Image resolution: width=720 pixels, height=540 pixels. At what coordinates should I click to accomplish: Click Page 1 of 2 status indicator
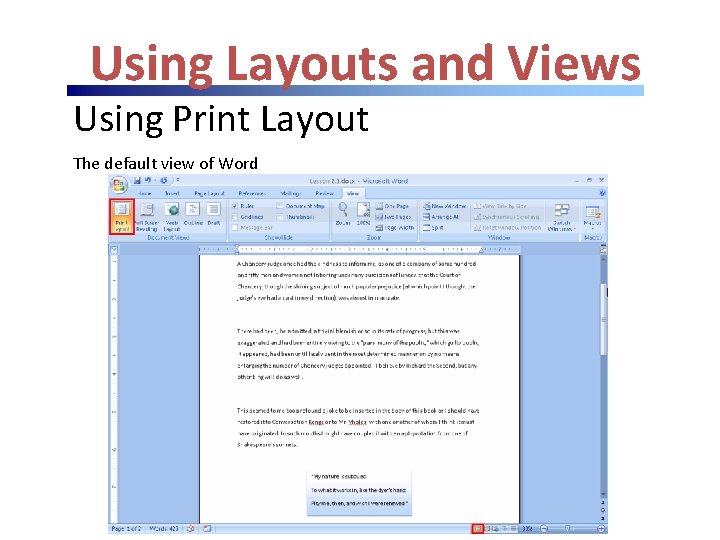pyautogui.click(x=126, y=529)
